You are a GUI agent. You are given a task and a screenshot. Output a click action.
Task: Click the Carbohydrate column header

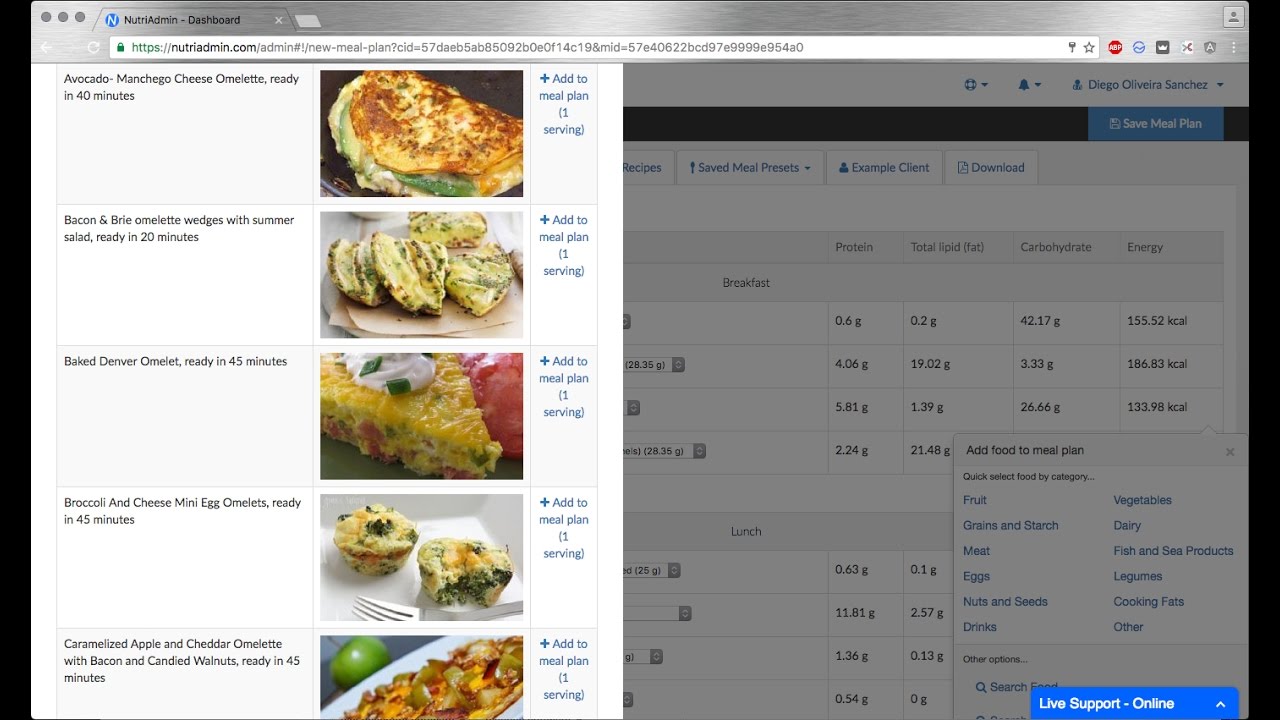[x=1056, y=247]
